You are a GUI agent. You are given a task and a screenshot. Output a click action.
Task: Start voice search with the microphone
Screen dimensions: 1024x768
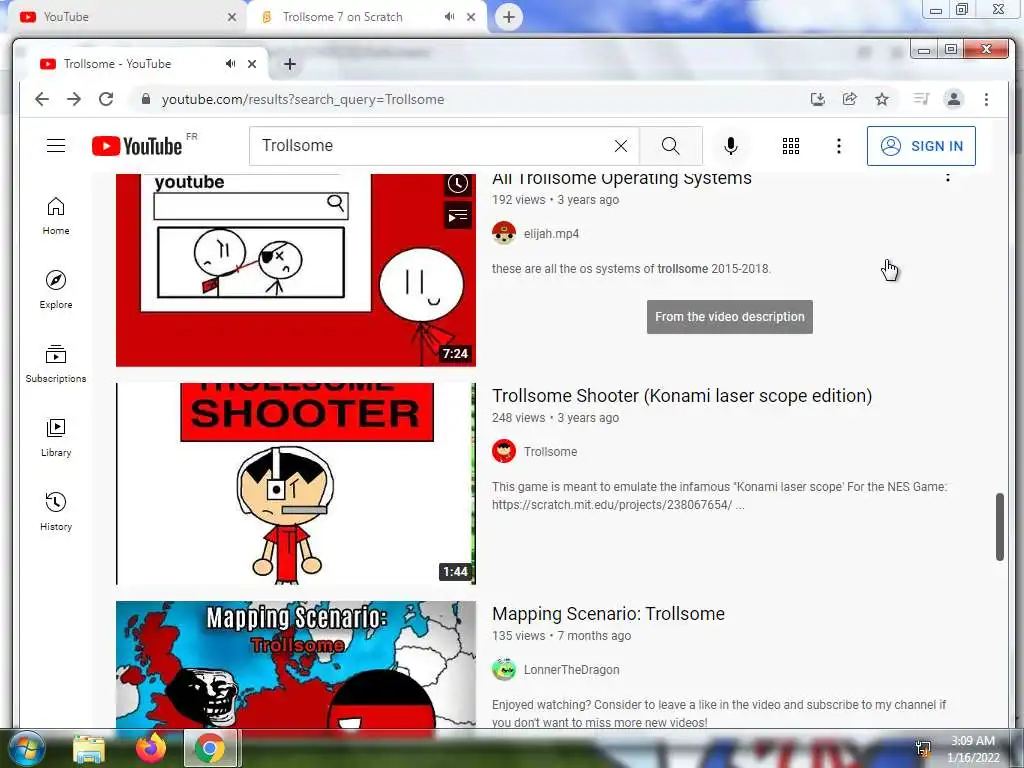click(x=731, y=146)
